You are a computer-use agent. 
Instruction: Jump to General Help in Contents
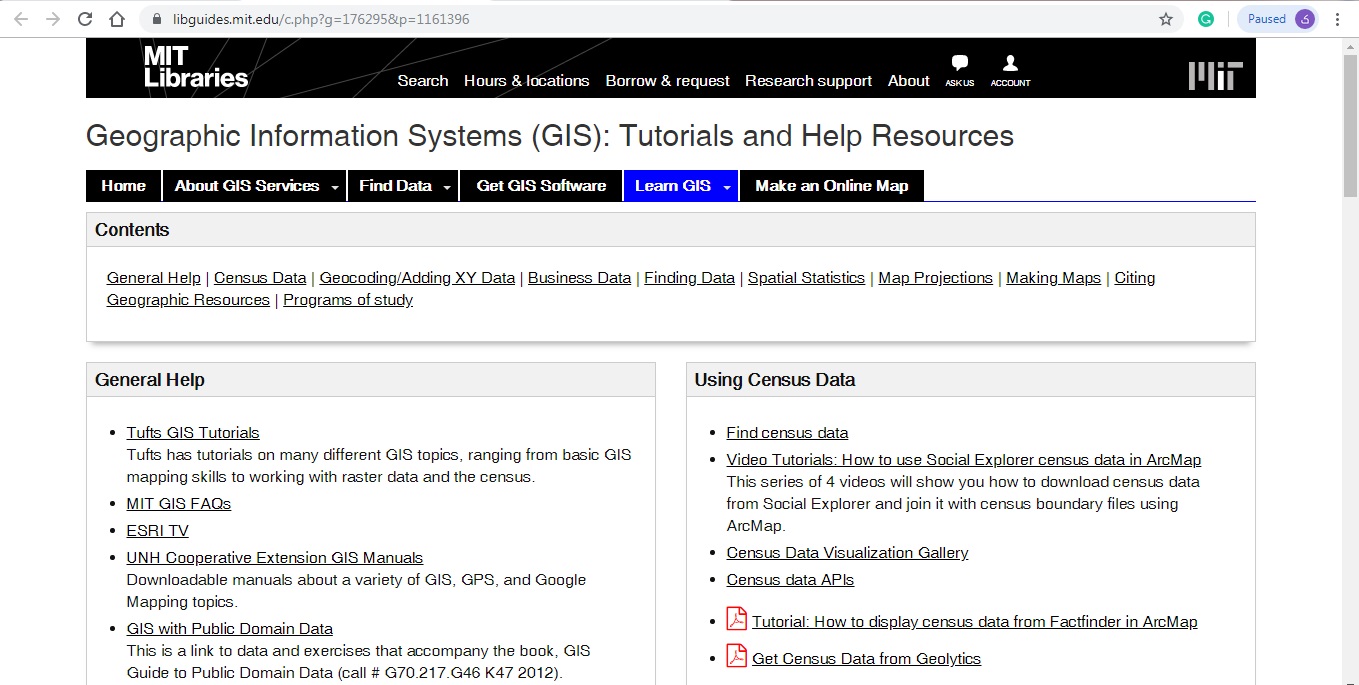pos(154,278)
